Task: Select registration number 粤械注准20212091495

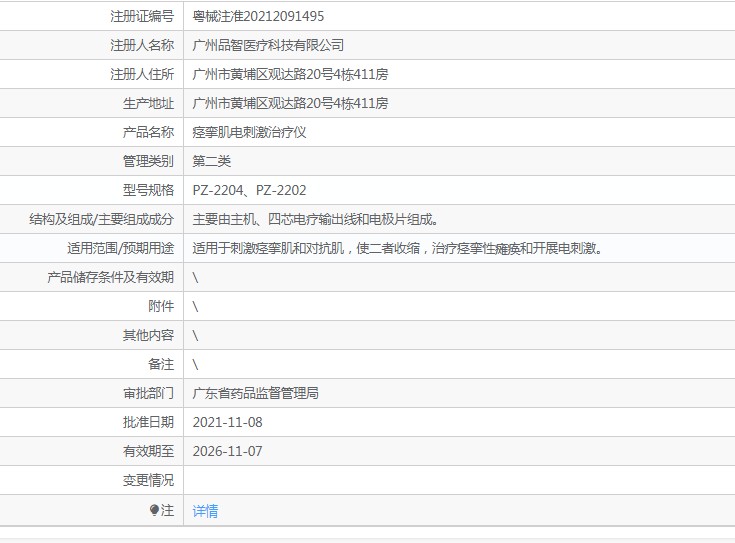Action: pyautogui.click(x=258, y=16)
